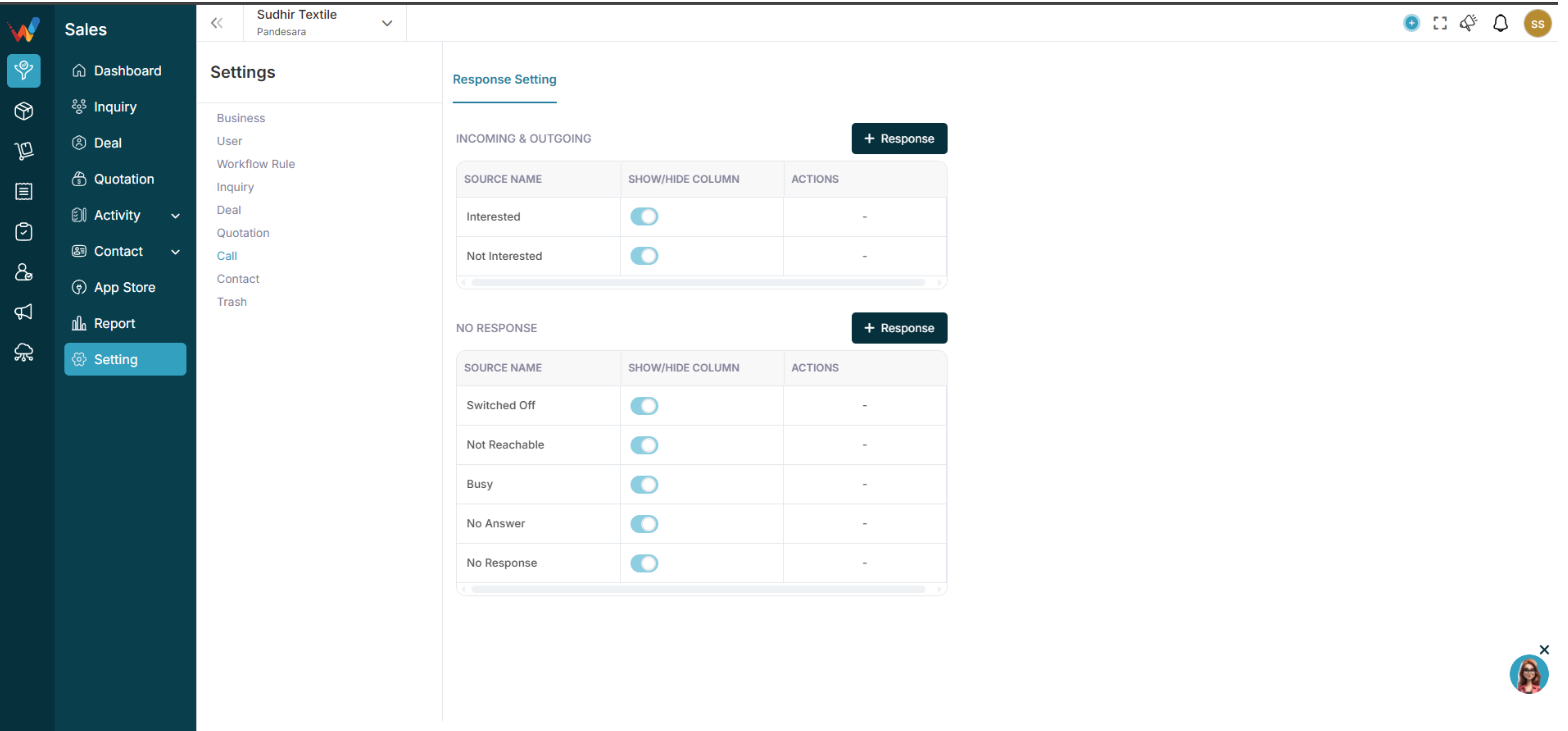Click the notification bell icon
1568x731 pixels.
tap(1500, 23)
